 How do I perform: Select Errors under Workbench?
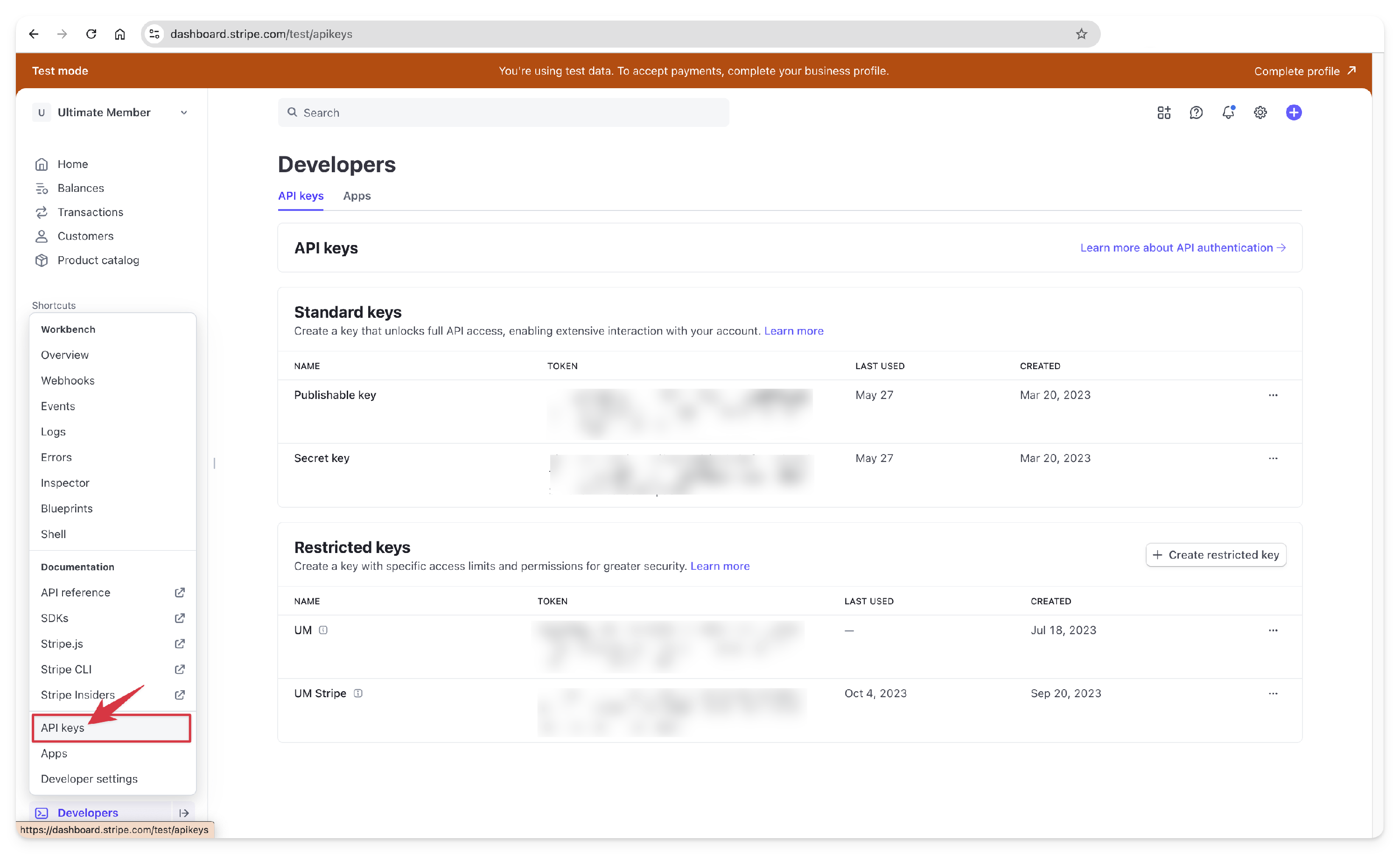pyautogui.click(x=56, y=457)
